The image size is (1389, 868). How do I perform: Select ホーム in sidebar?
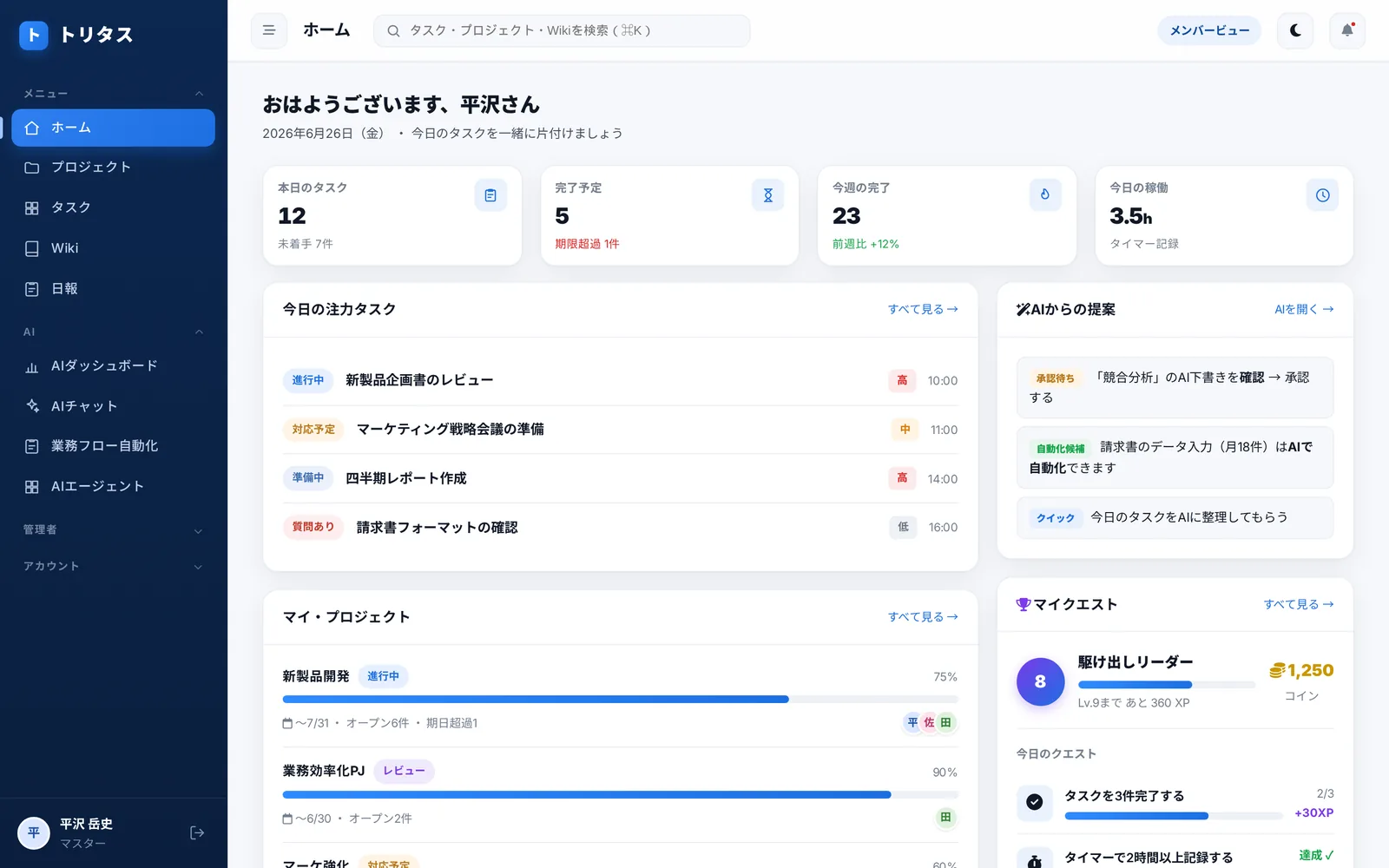[x=114, y=128]
